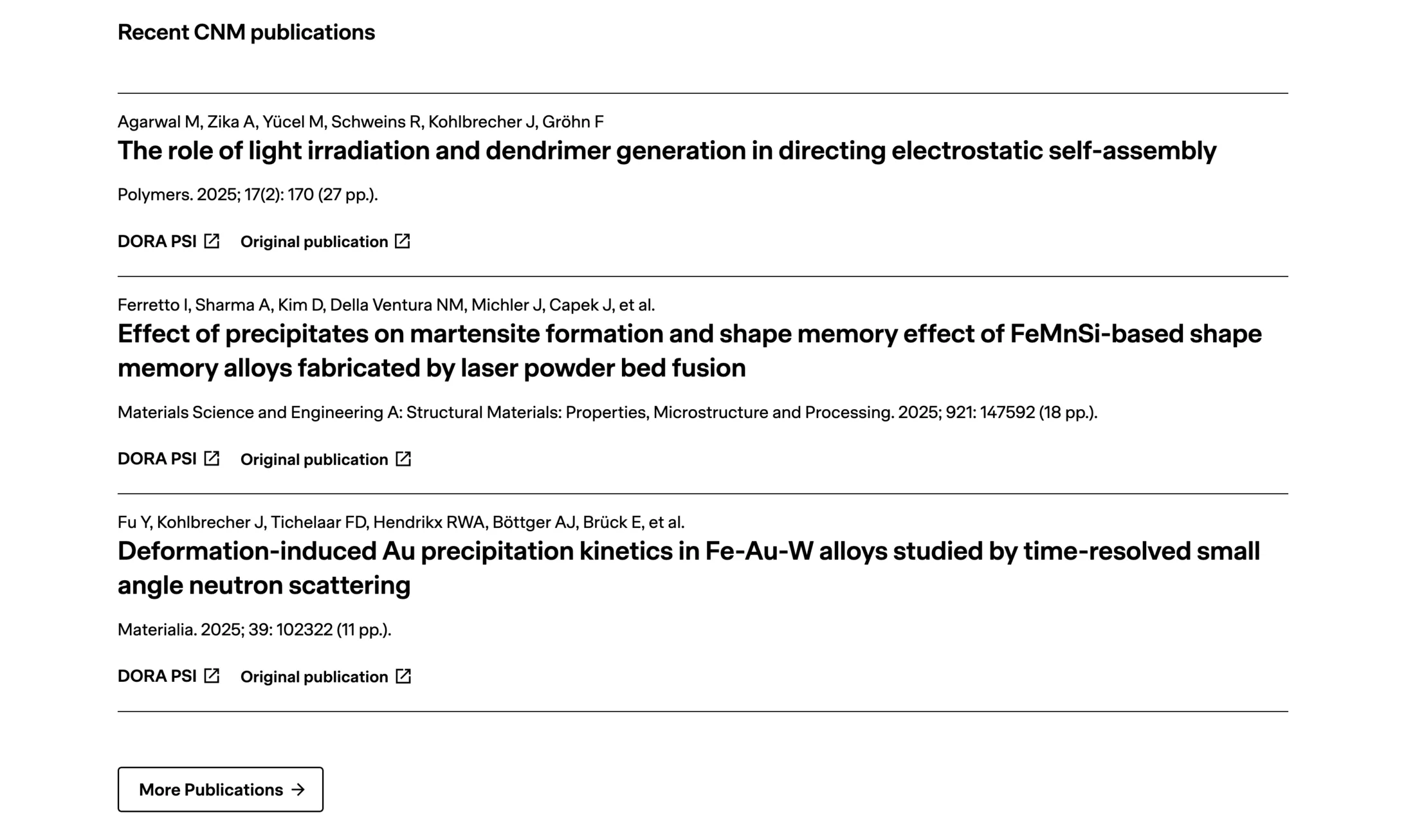Open Original publication link for Polymers article
This screenshot has width=1406, height=840.
click(x=325, y=241)
